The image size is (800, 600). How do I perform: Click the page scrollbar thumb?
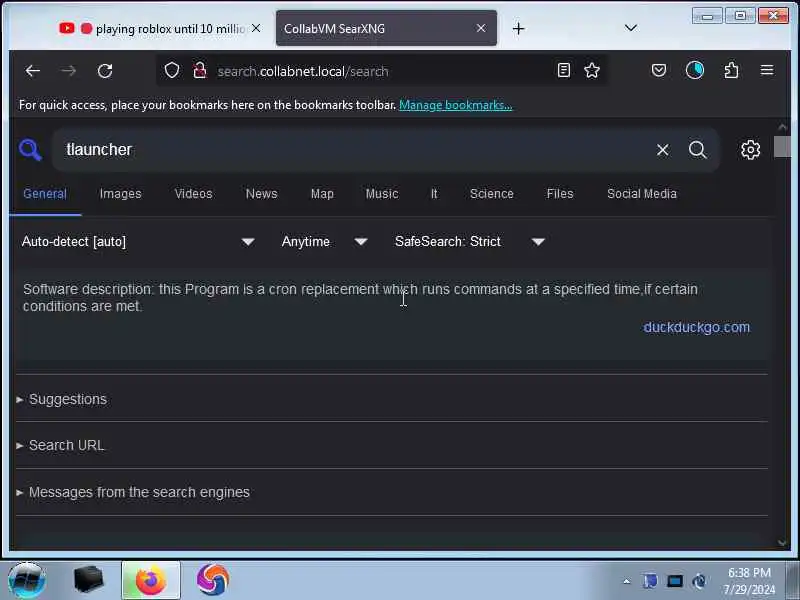(x=782, y=147)
